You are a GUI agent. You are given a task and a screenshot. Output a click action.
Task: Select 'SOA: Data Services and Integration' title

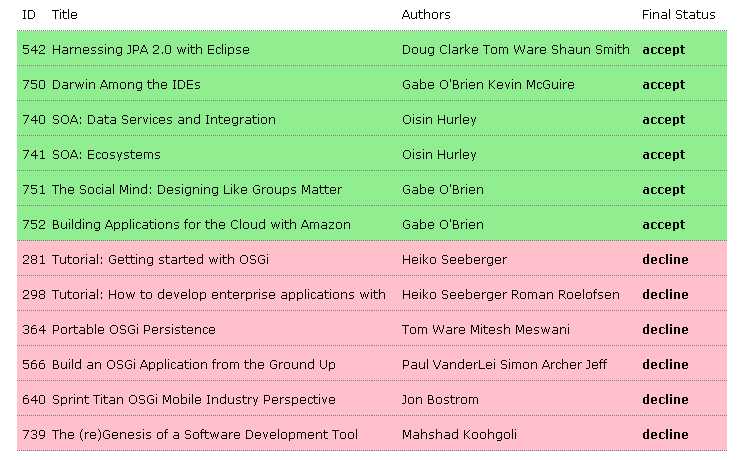coord(164,119)
